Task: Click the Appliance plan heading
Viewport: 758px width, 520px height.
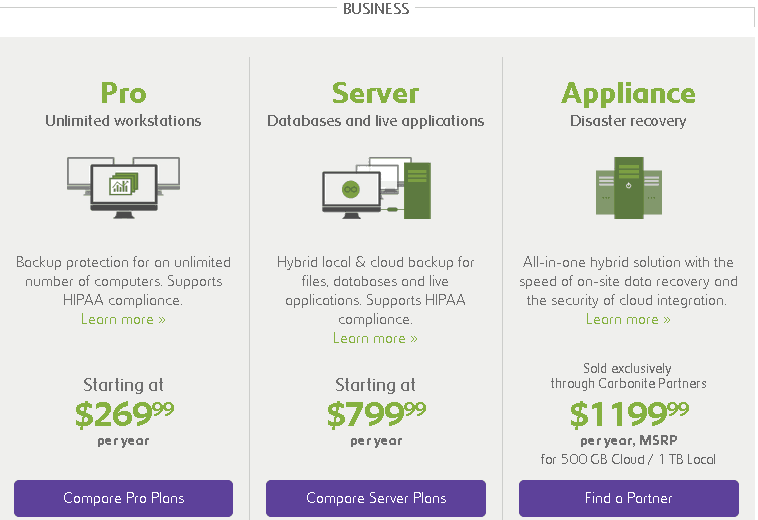Action: 628,94
